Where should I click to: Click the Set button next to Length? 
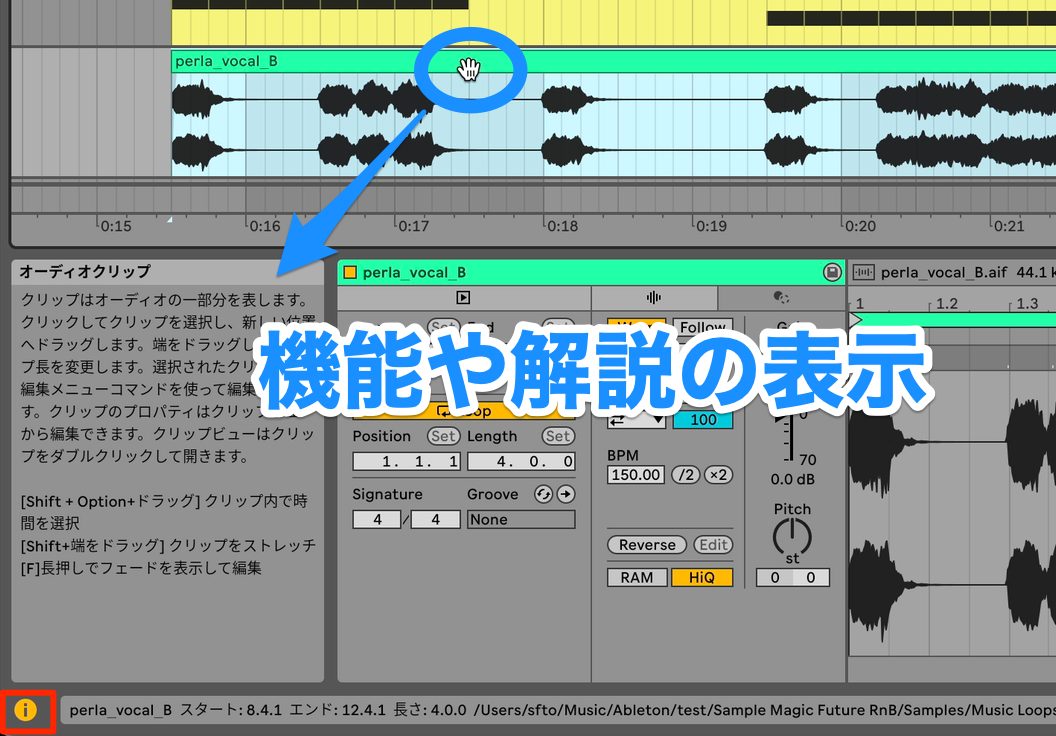(558, 436)
